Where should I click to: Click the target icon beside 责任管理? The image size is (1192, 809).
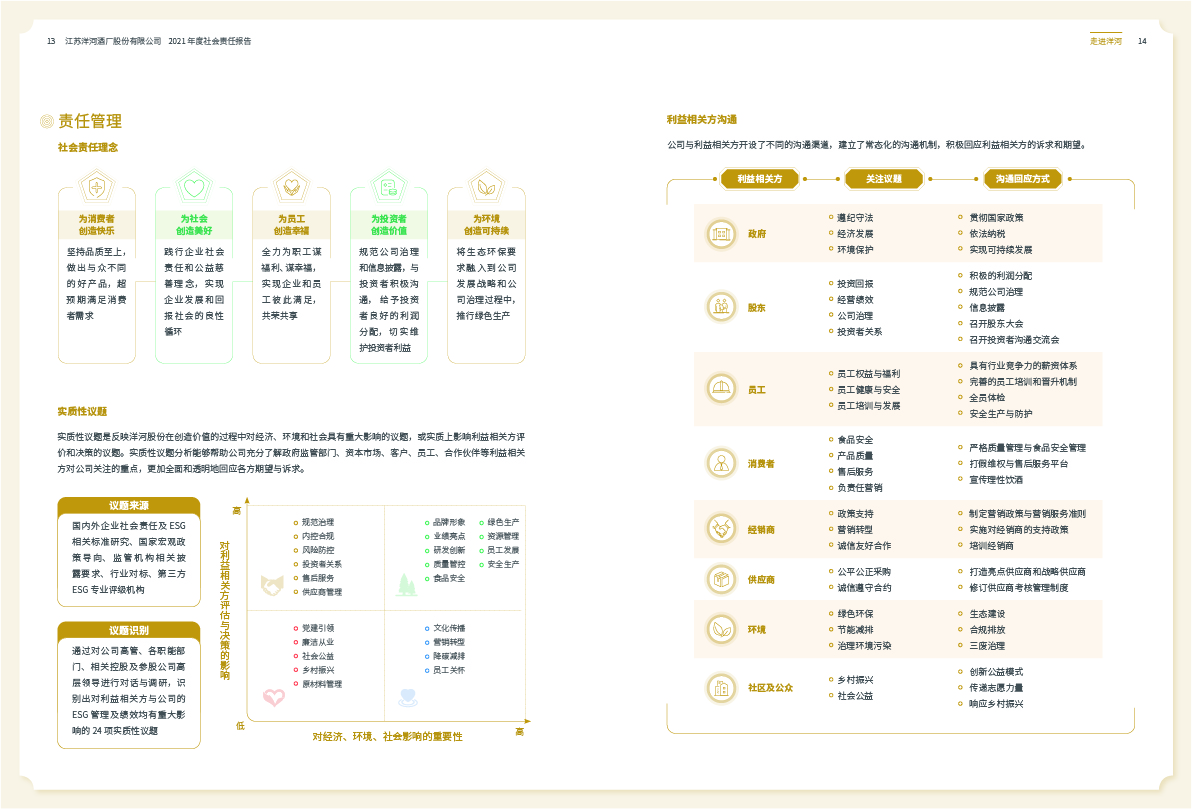pyautogui.click(x=46, y=121)
